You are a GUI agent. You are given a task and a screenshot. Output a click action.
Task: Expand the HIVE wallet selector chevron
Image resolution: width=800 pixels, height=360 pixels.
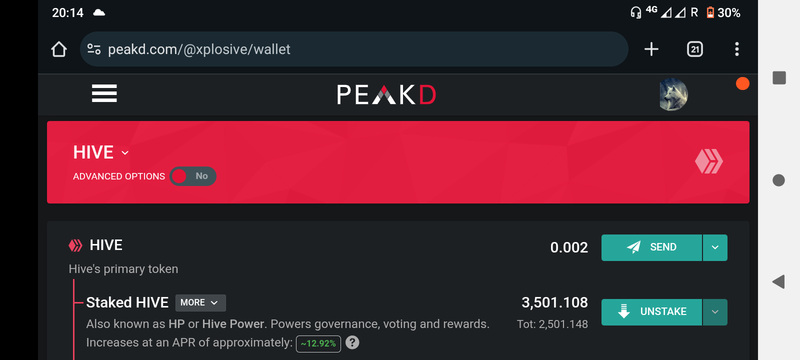(x=125, y=153)
